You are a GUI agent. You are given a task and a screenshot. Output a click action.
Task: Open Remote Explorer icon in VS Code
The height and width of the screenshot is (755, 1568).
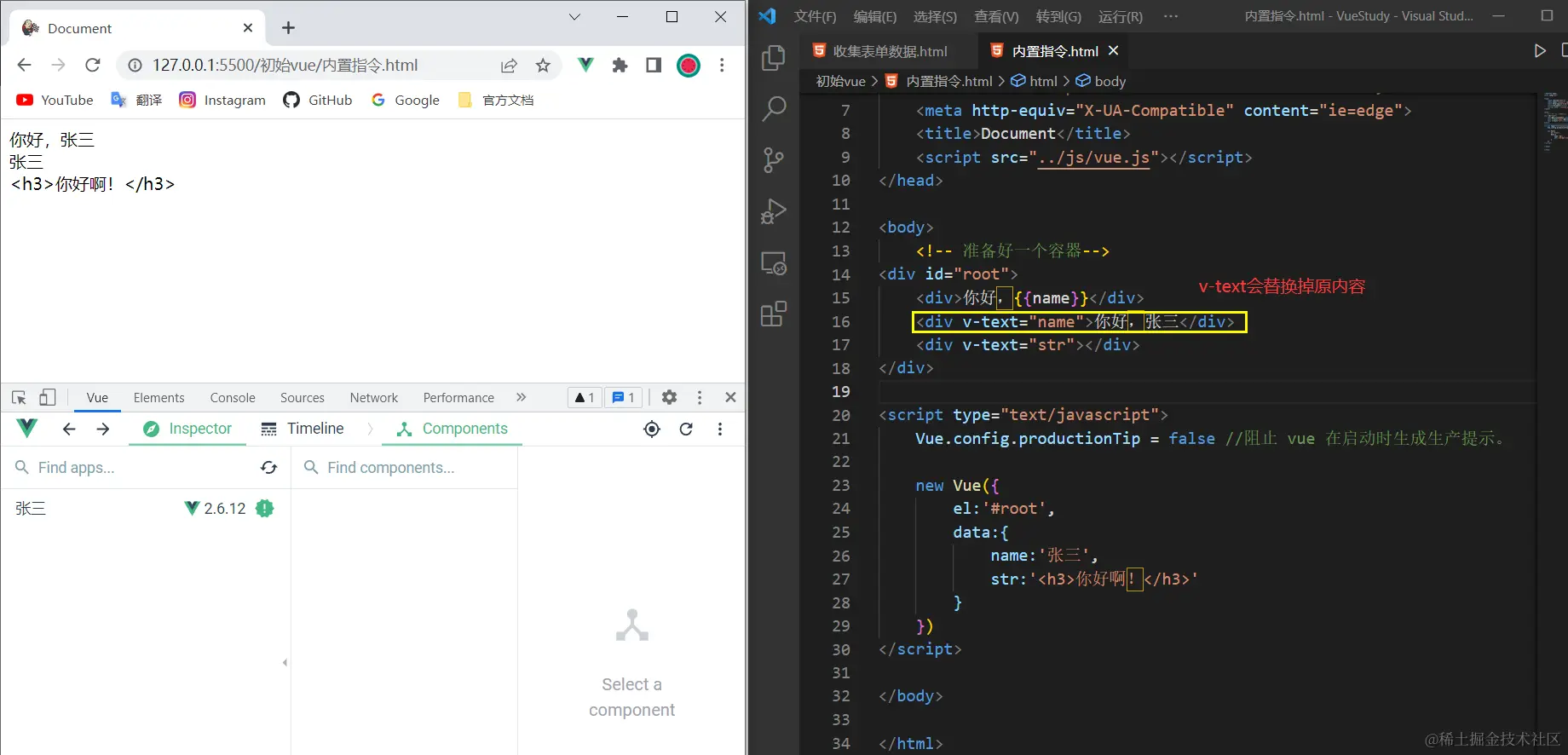[774, 263]
